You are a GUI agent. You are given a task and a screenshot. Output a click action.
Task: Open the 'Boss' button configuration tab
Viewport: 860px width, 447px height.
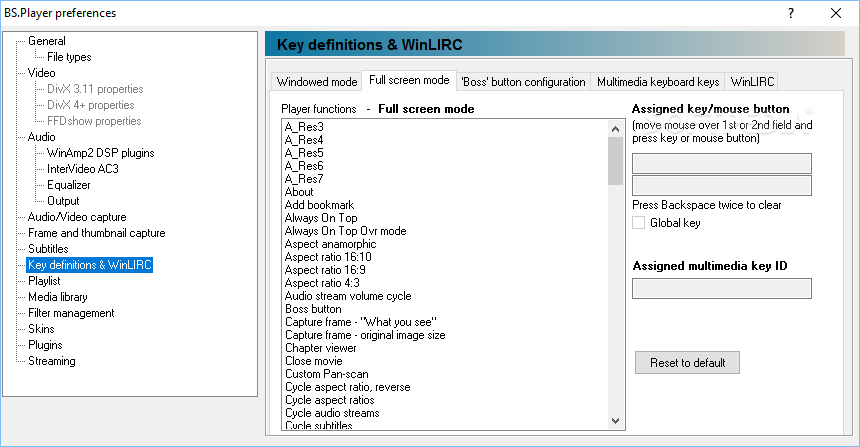(x=523, y=82)
